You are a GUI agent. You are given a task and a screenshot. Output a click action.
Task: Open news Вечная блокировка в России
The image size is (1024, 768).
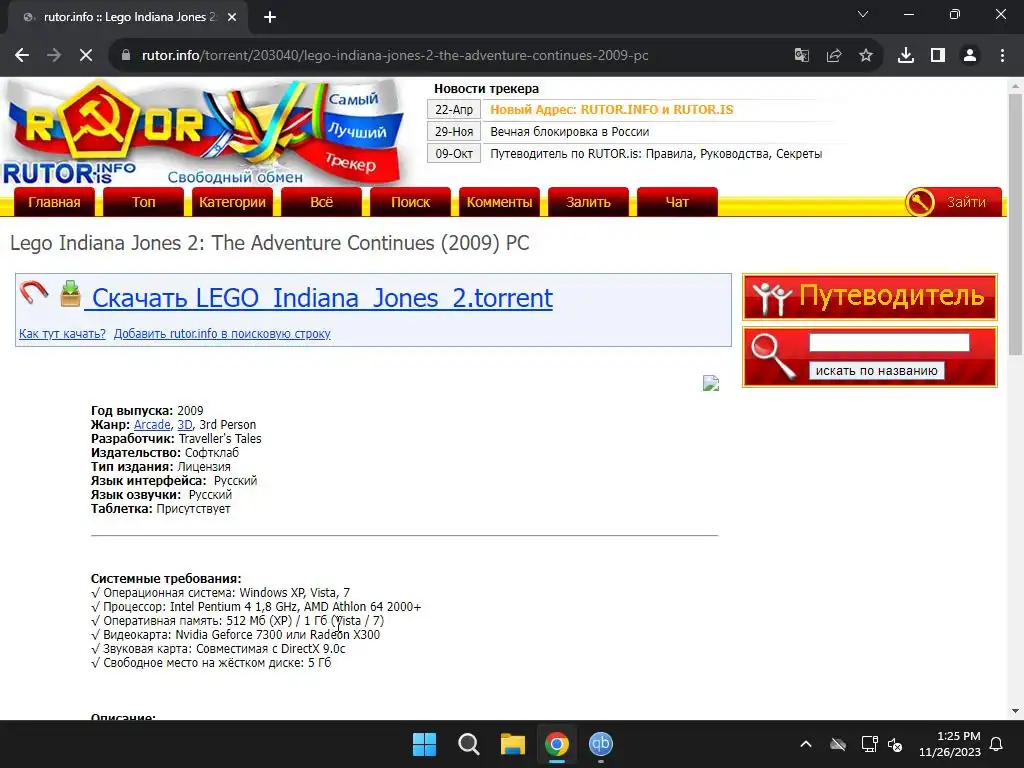(569, 132)
